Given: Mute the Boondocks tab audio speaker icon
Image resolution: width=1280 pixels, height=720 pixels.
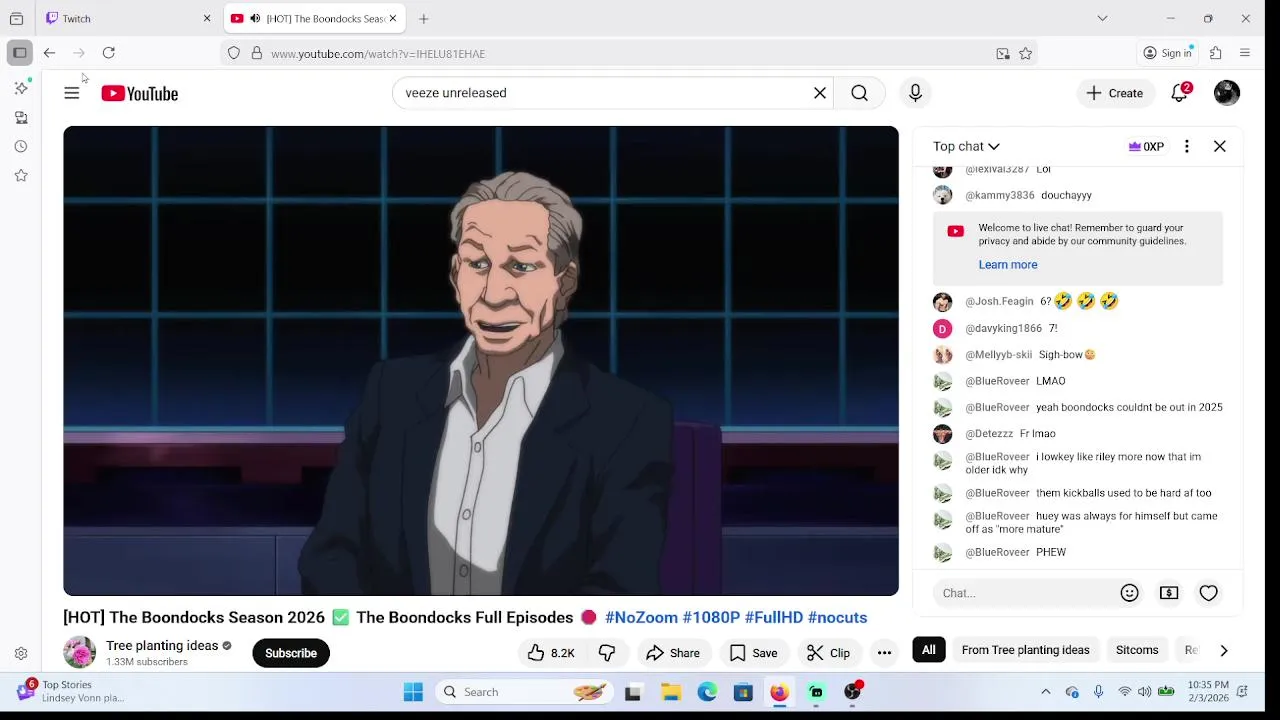Looking at the screenshot, I should [255, 18].
